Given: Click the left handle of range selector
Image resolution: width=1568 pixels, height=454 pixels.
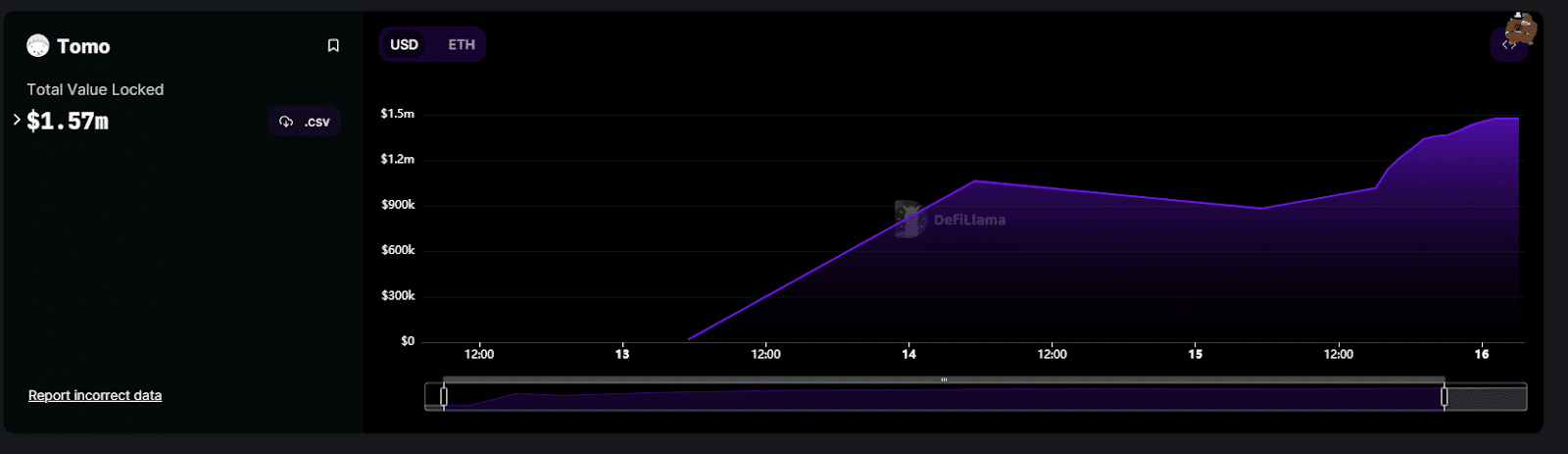Looking at the screenshot, I should pos(444,396).
